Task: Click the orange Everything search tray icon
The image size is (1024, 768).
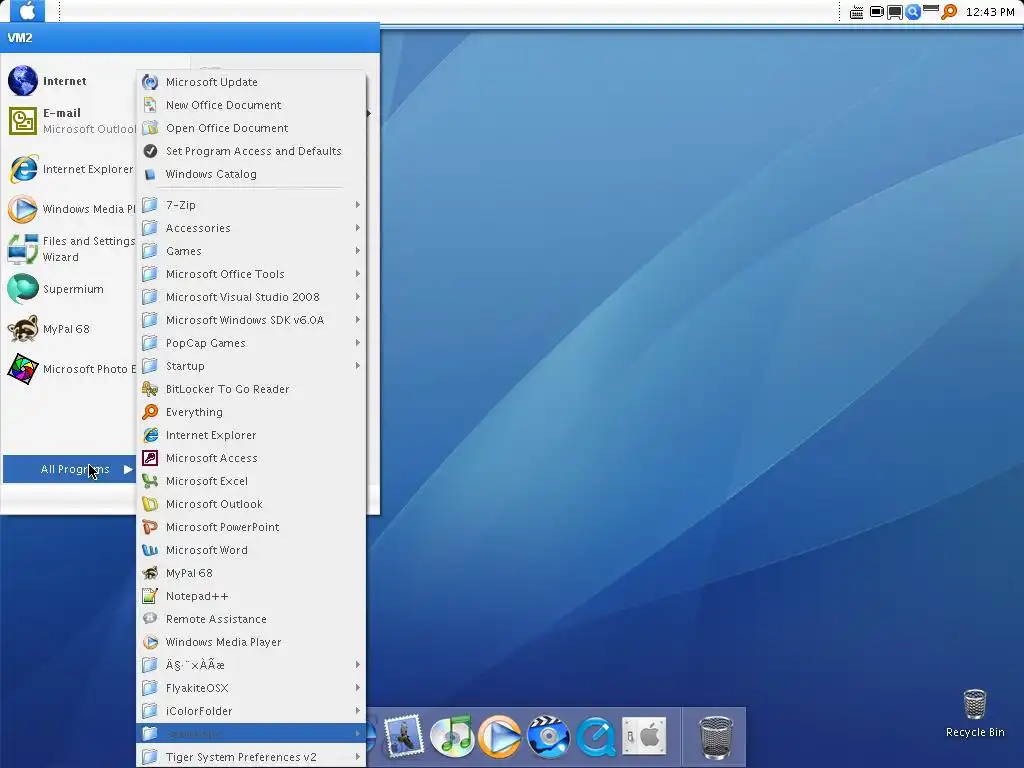Action: 949,12
